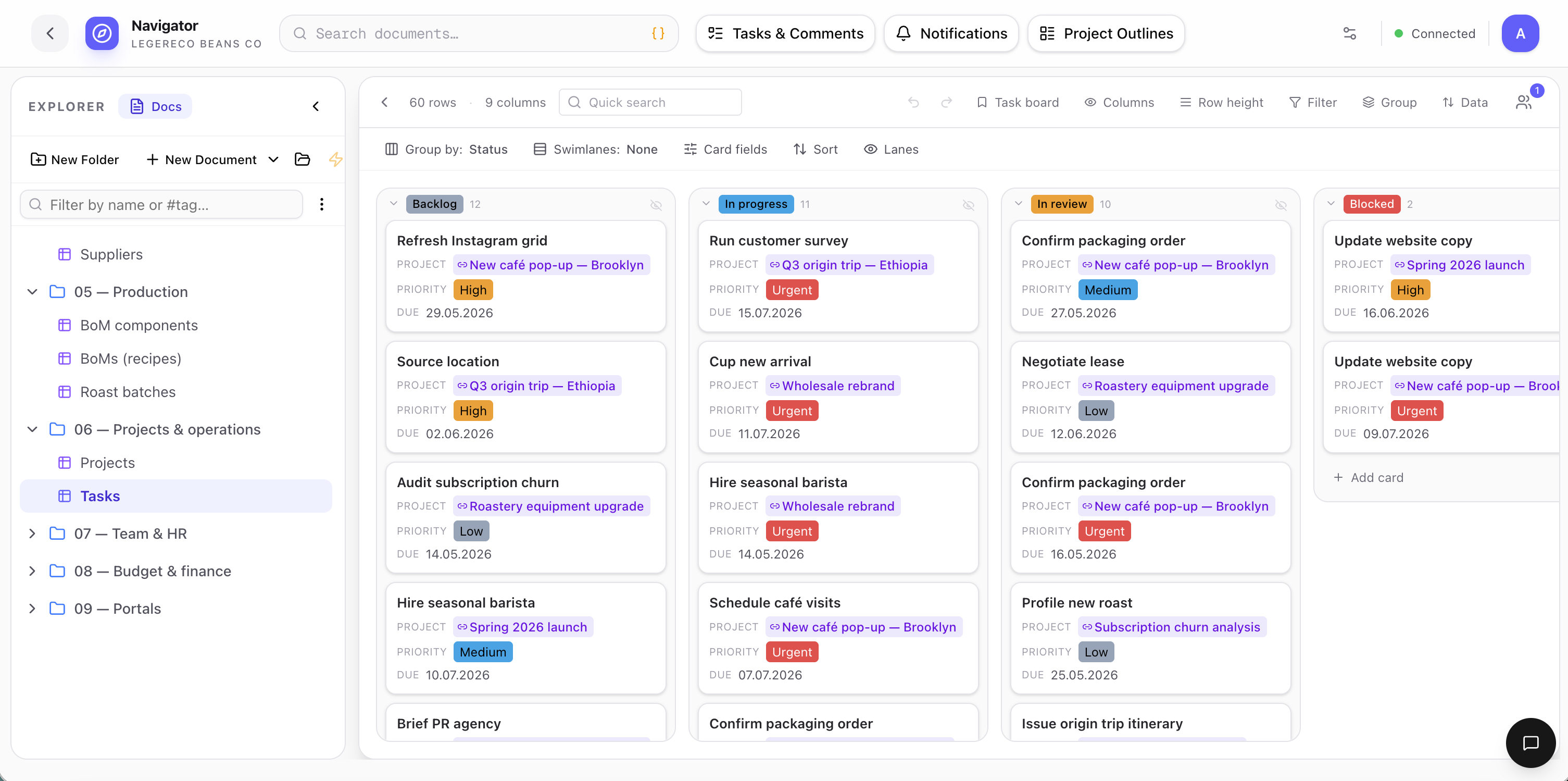Image resolution: width=1568 pixels, height=781 pixels.
Task: Click the curly braces icon in document search
Action: pyautogui.click(x=657, y=33)
